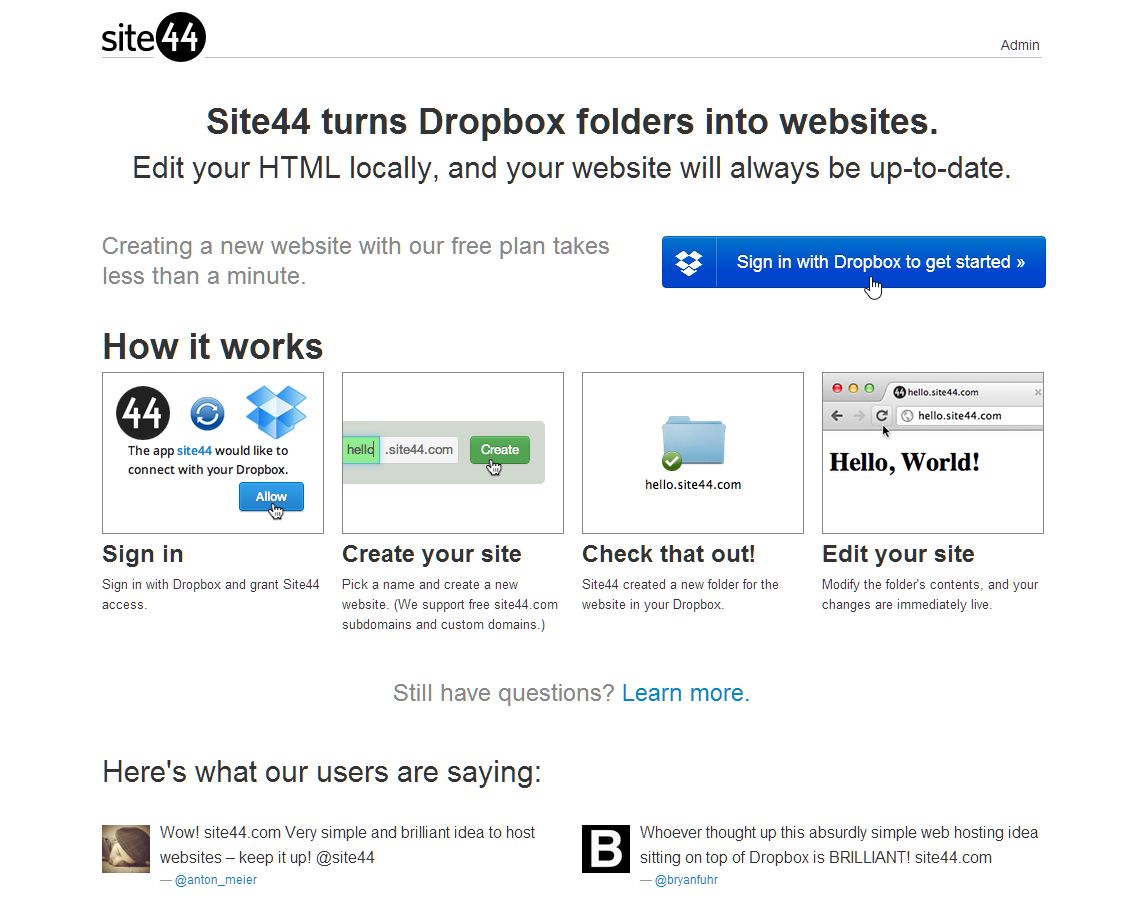Click the yellow minimize dot in browser illustration

[x=853, y=388]
